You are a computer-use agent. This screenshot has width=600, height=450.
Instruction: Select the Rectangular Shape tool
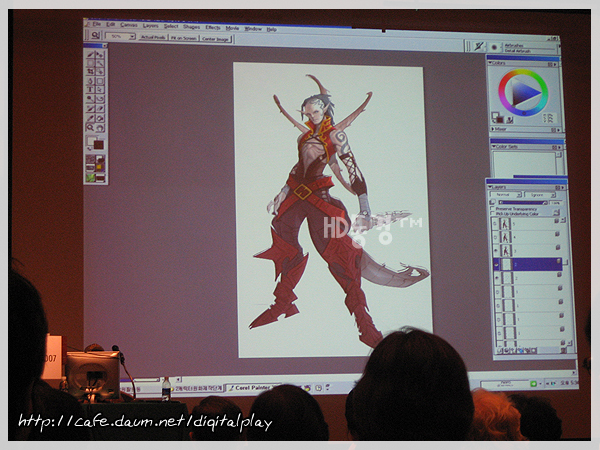click(x=100, y=81)
